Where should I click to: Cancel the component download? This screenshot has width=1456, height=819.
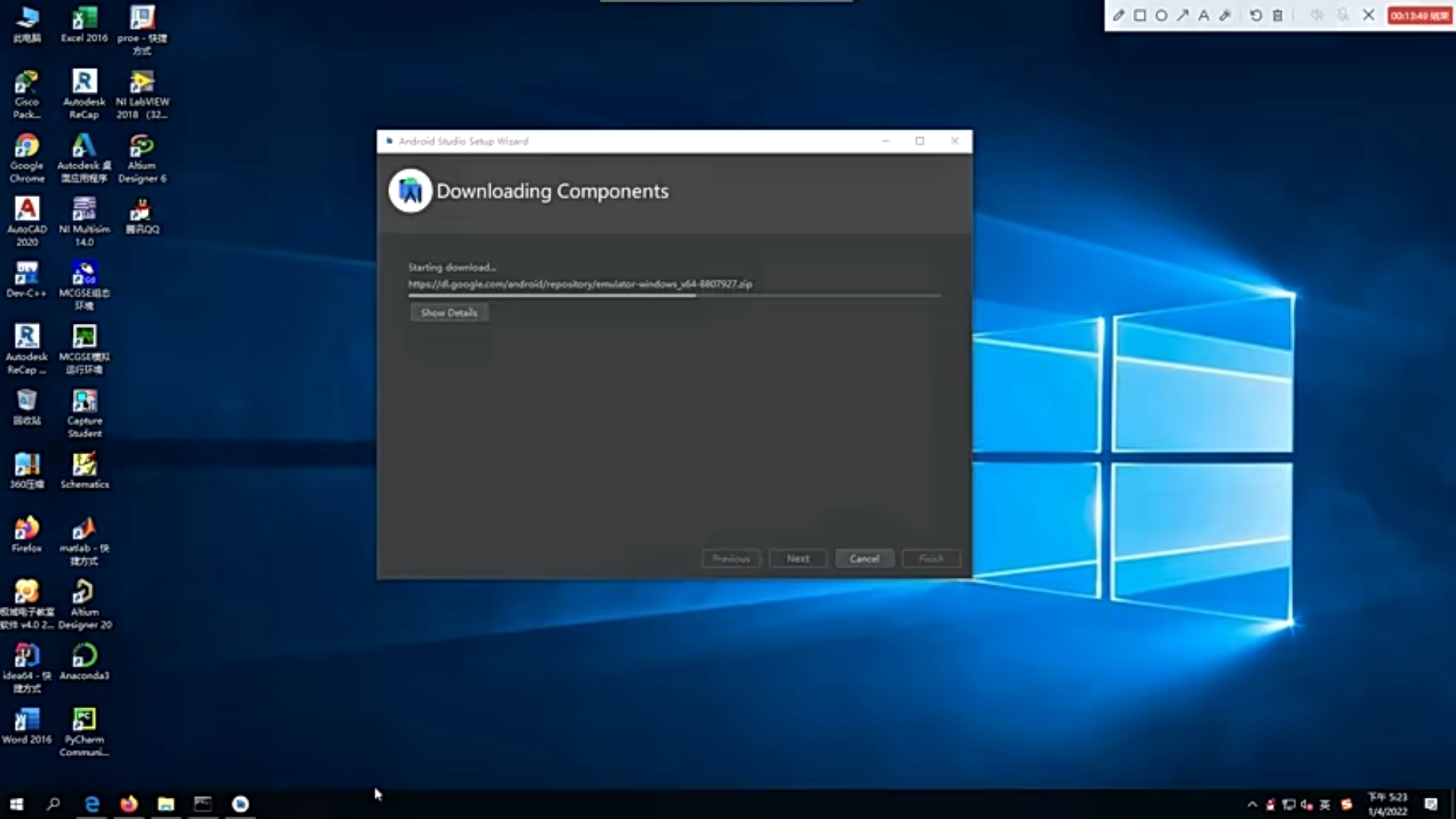point(864,559)
